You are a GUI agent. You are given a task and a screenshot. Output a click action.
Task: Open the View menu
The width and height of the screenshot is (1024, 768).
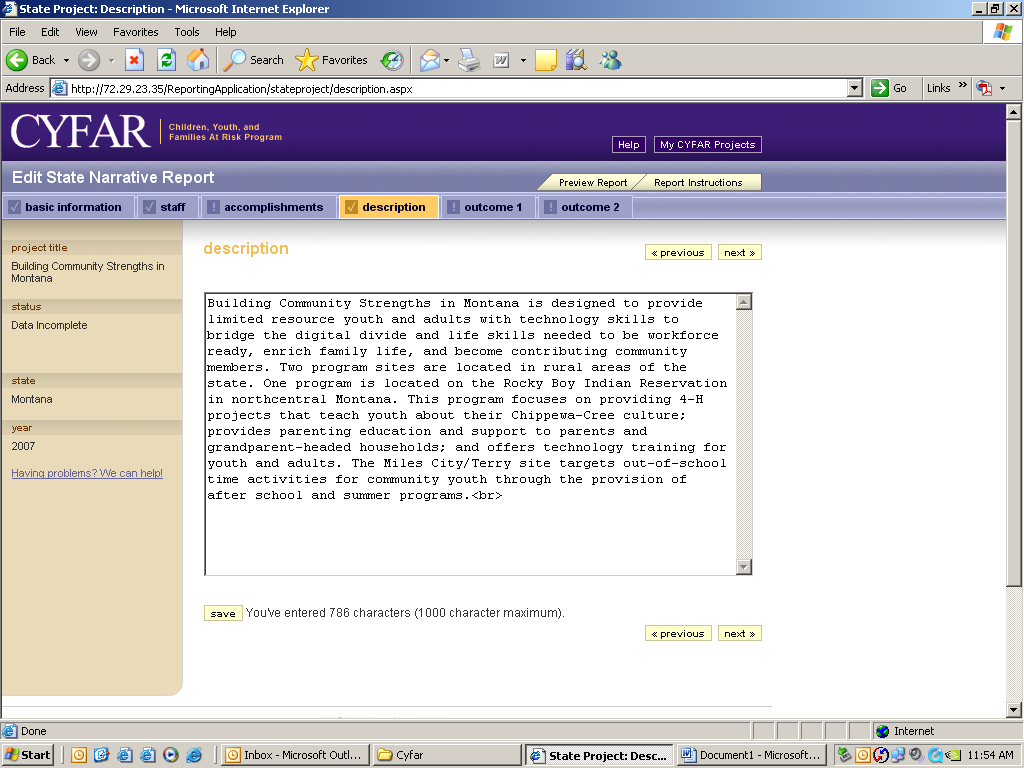coord(86,32)
